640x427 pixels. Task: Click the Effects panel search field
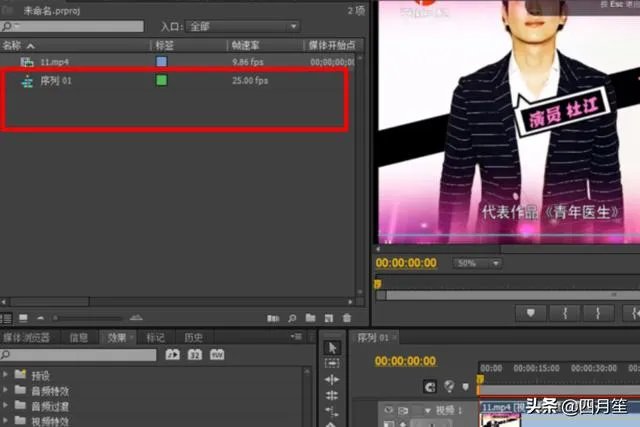[x=78, y=355]
